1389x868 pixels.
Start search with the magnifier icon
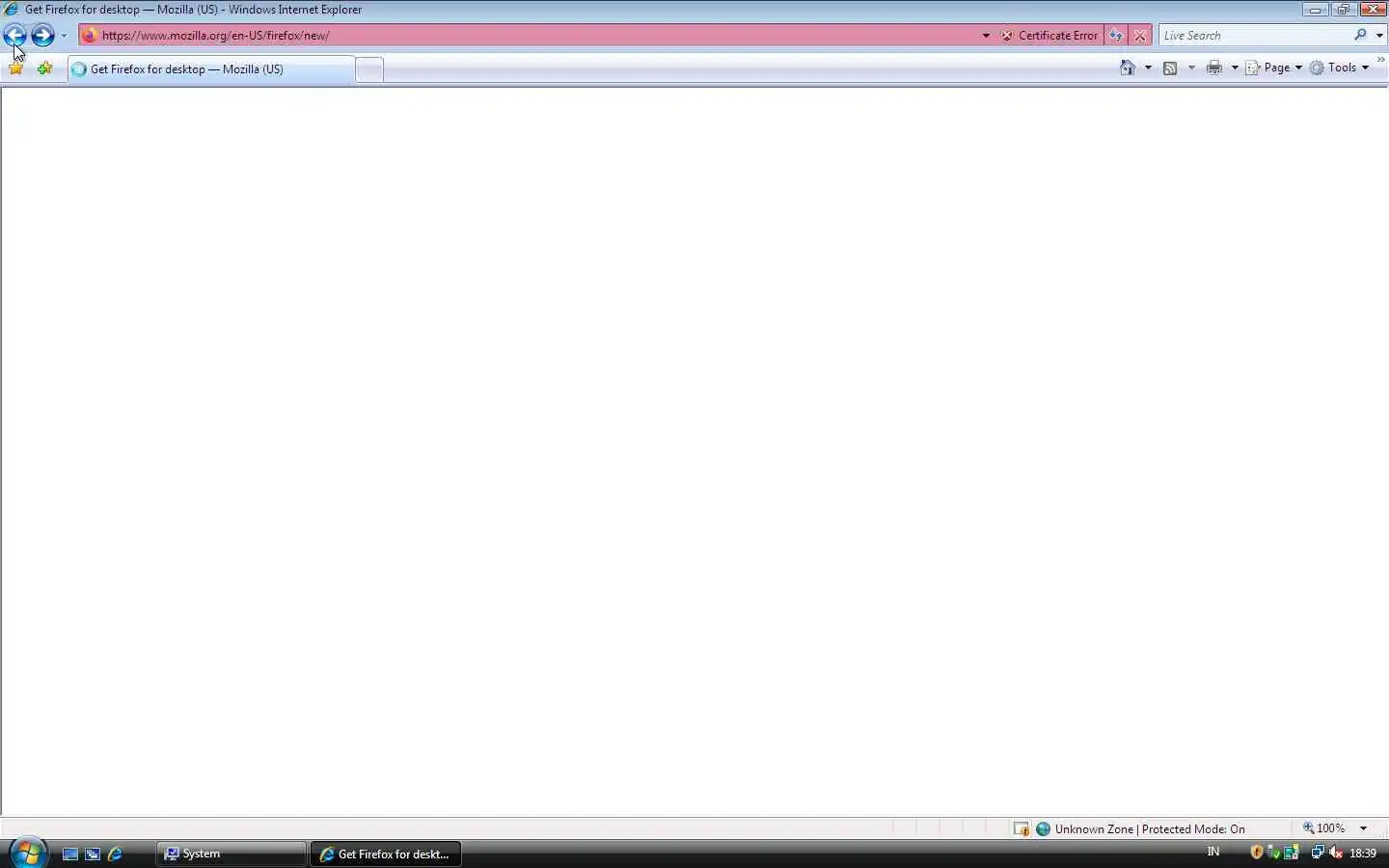1360,35
